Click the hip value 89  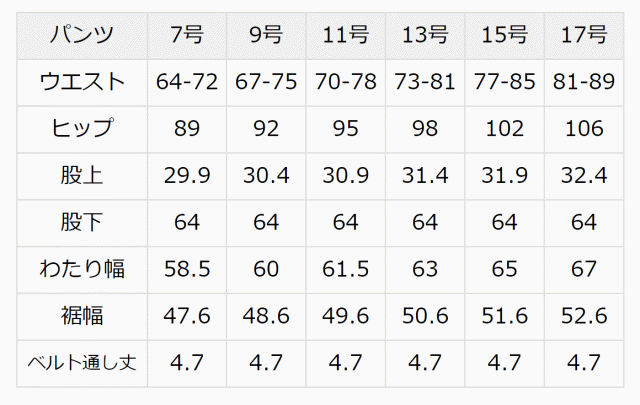pyautogui.click(x=187, y=129)
